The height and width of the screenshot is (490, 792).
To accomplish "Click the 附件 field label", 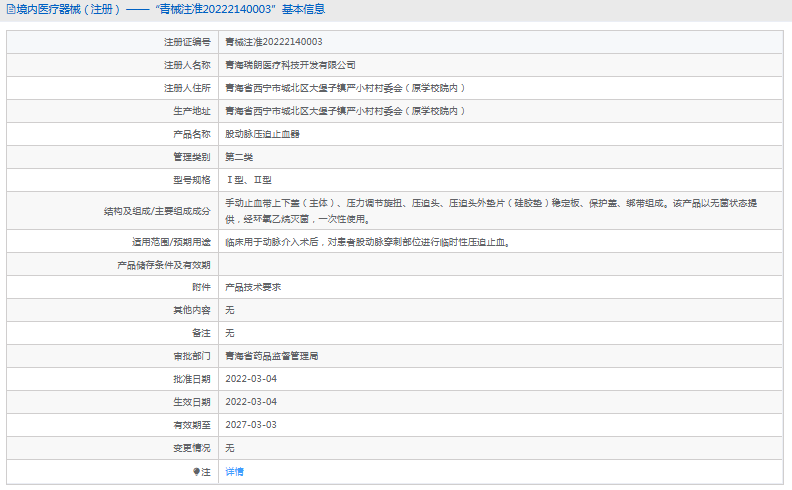I will (x=201, y=287).
